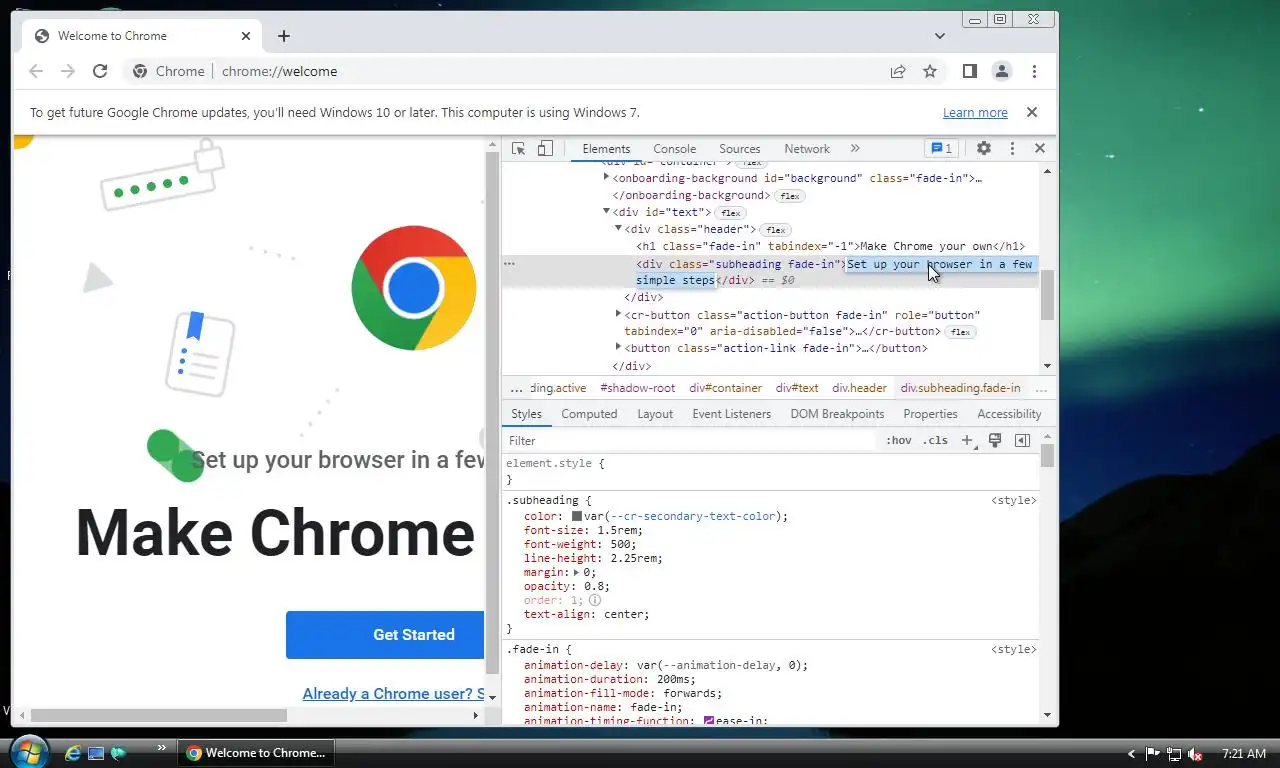The image size is (1280, 768).
Task: Open the tab search dropdown arrow
Action: pos(940,36)
